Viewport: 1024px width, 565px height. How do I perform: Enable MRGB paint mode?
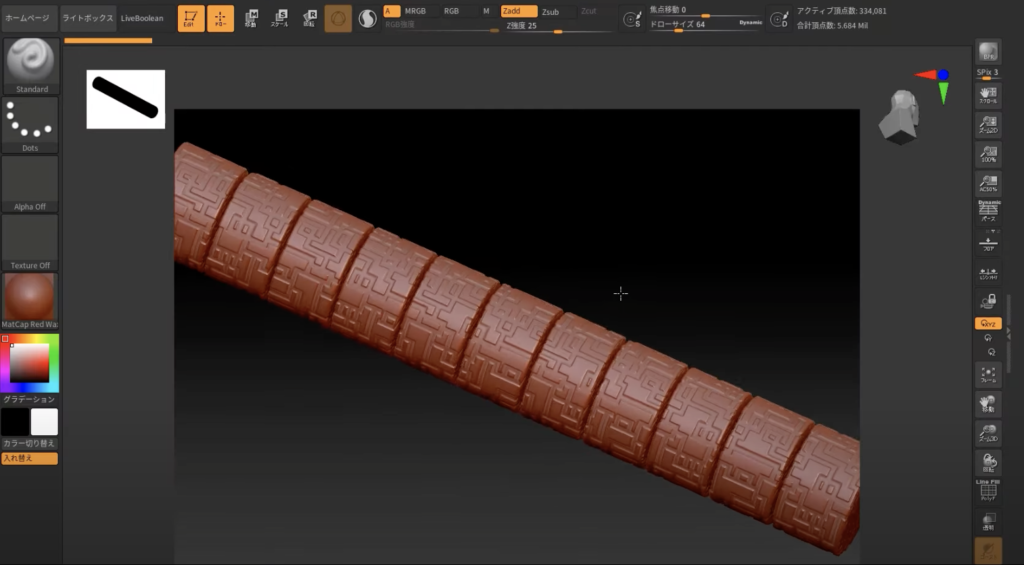pyautogui.click(x=415, y=11)
